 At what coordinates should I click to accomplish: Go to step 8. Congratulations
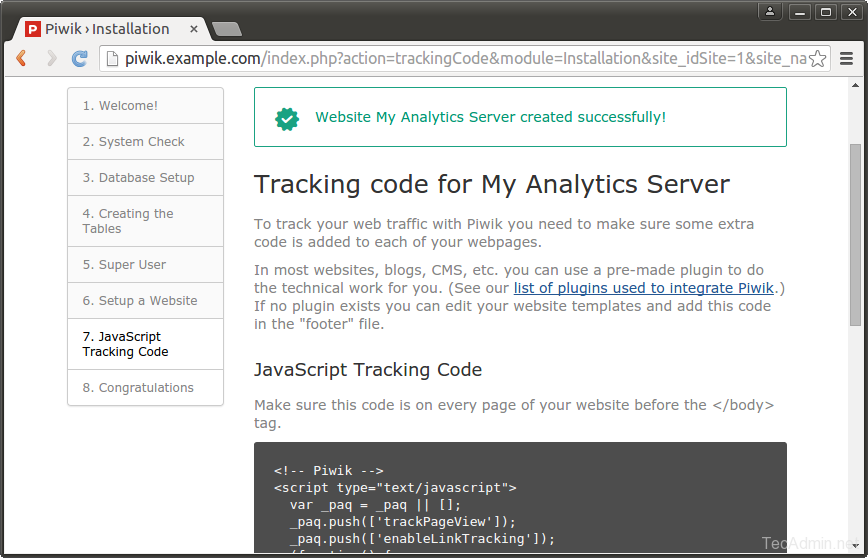(138, 388)
